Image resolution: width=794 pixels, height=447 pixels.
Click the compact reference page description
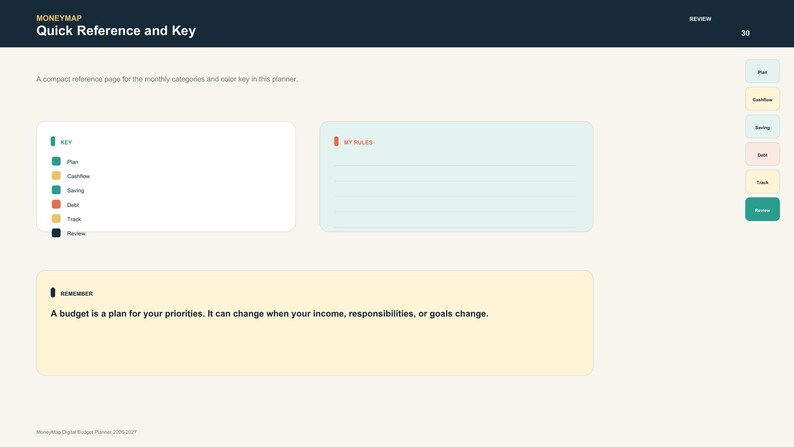click(x=167, y=79)
